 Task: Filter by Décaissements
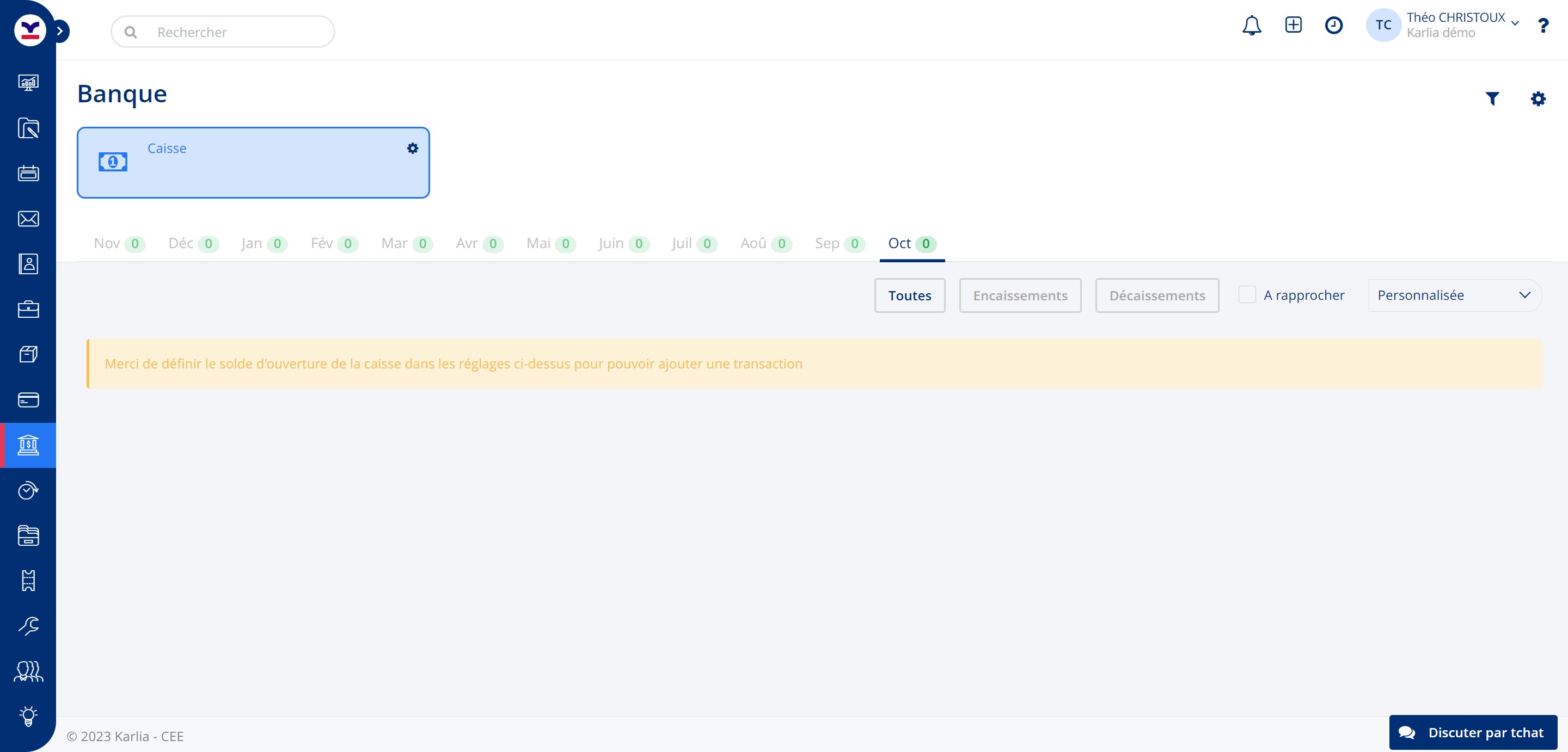coord(1156,295)
